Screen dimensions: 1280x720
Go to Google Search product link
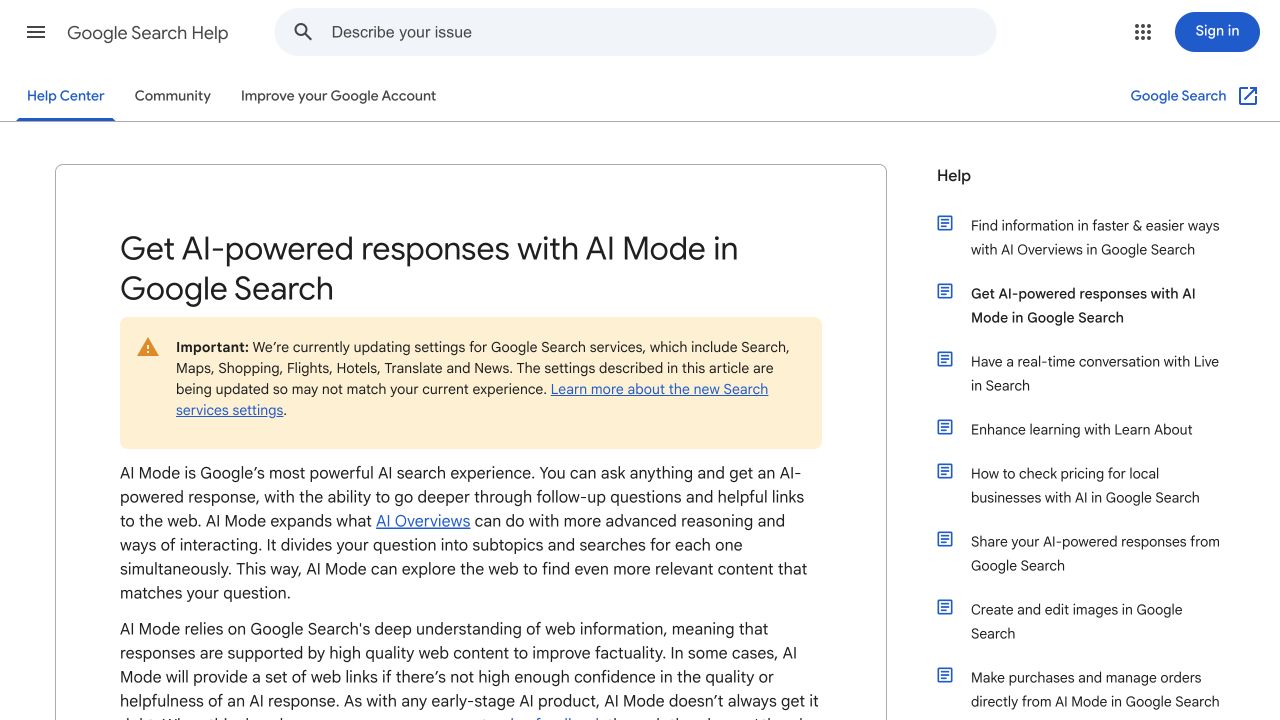(1178, 96)
